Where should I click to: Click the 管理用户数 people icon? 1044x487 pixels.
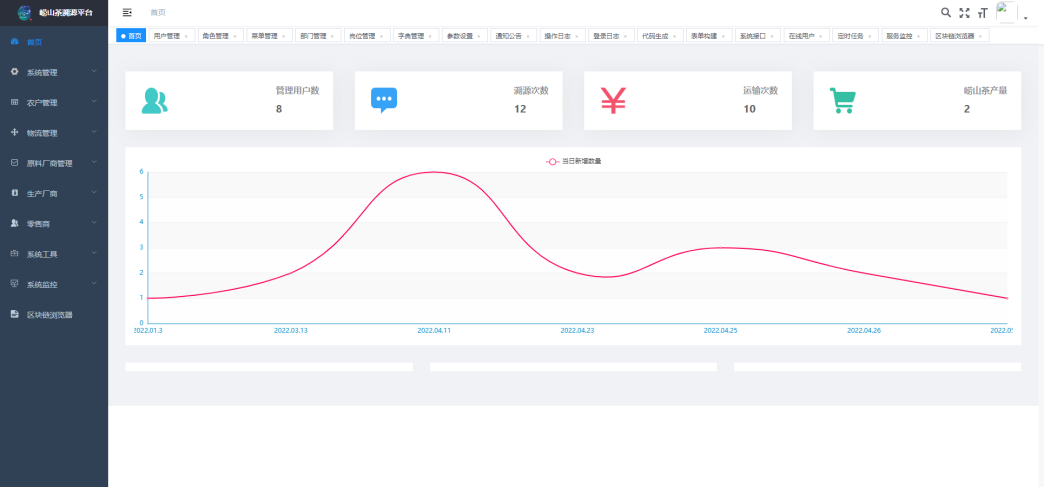(155, 100)
